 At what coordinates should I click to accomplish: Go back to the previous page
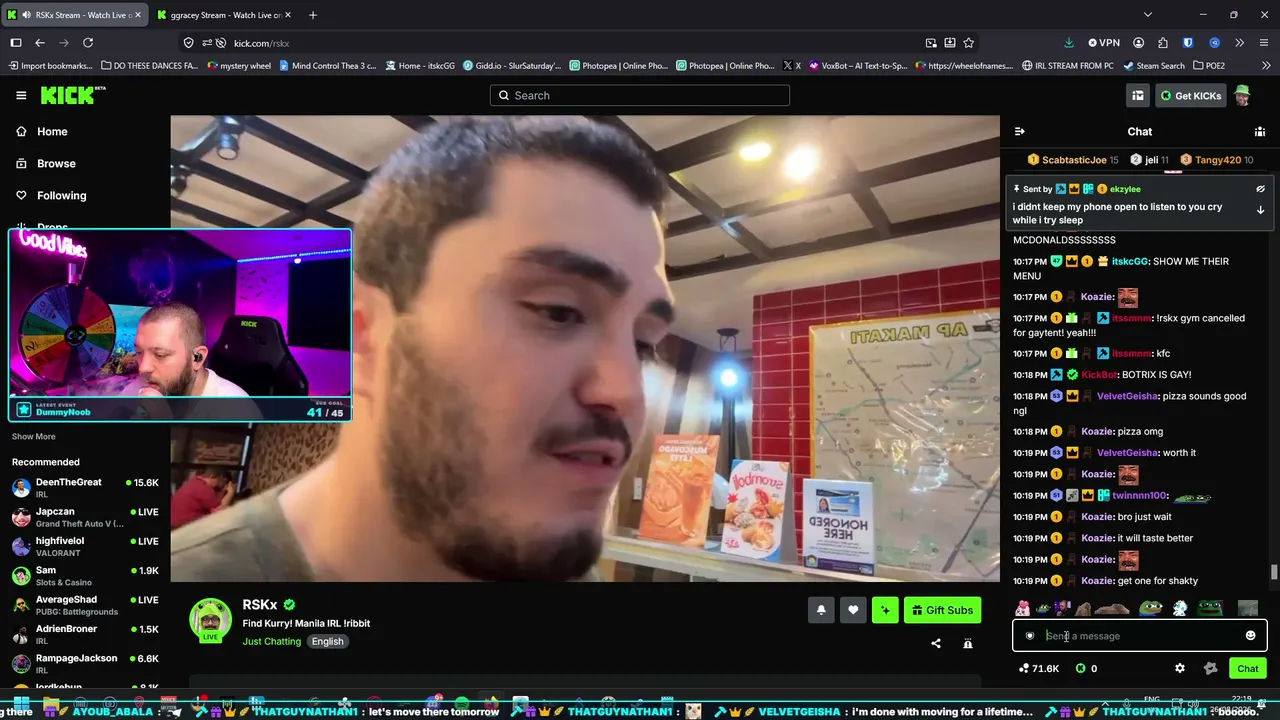tap(40, 43)
